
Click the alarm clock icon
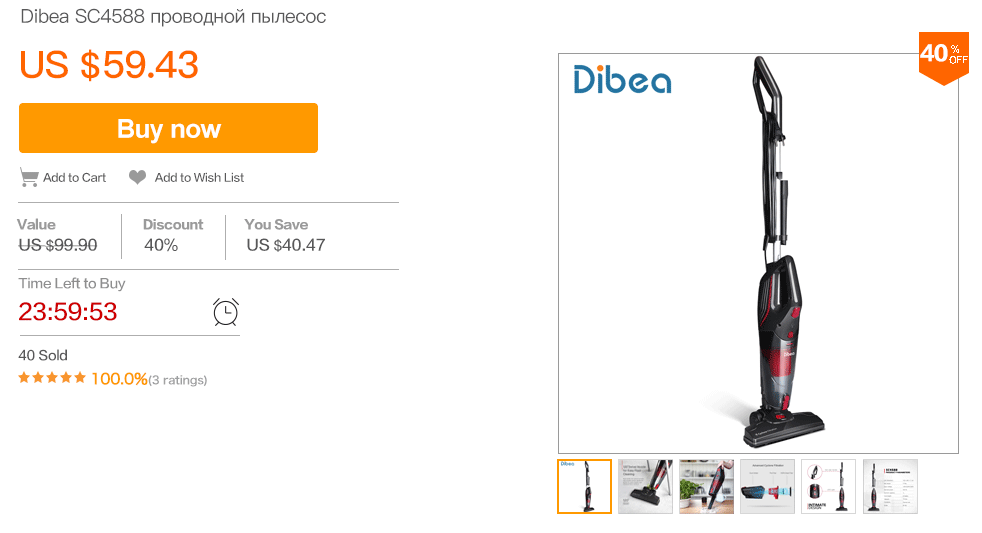(226, 312)
